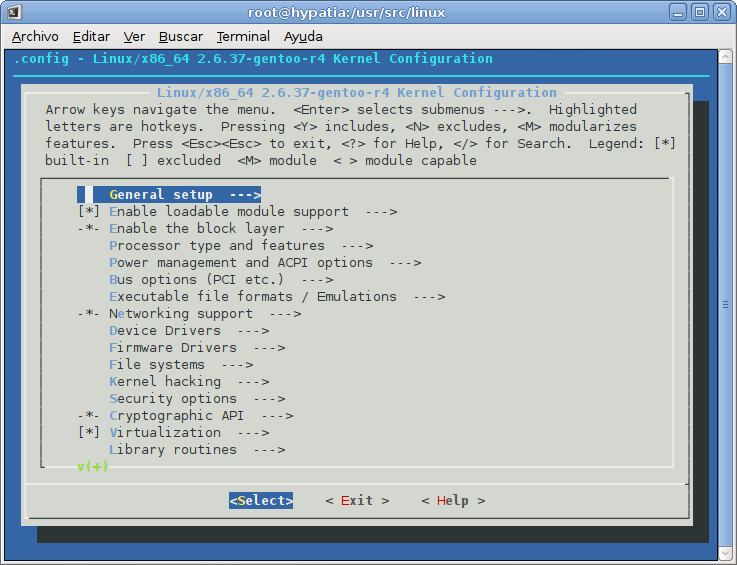Image resolution: width=737 pixels, height=565 pixels.
Task: Click the window title root@hypatia:/usr/src/linux
Action: pos(346,12)
